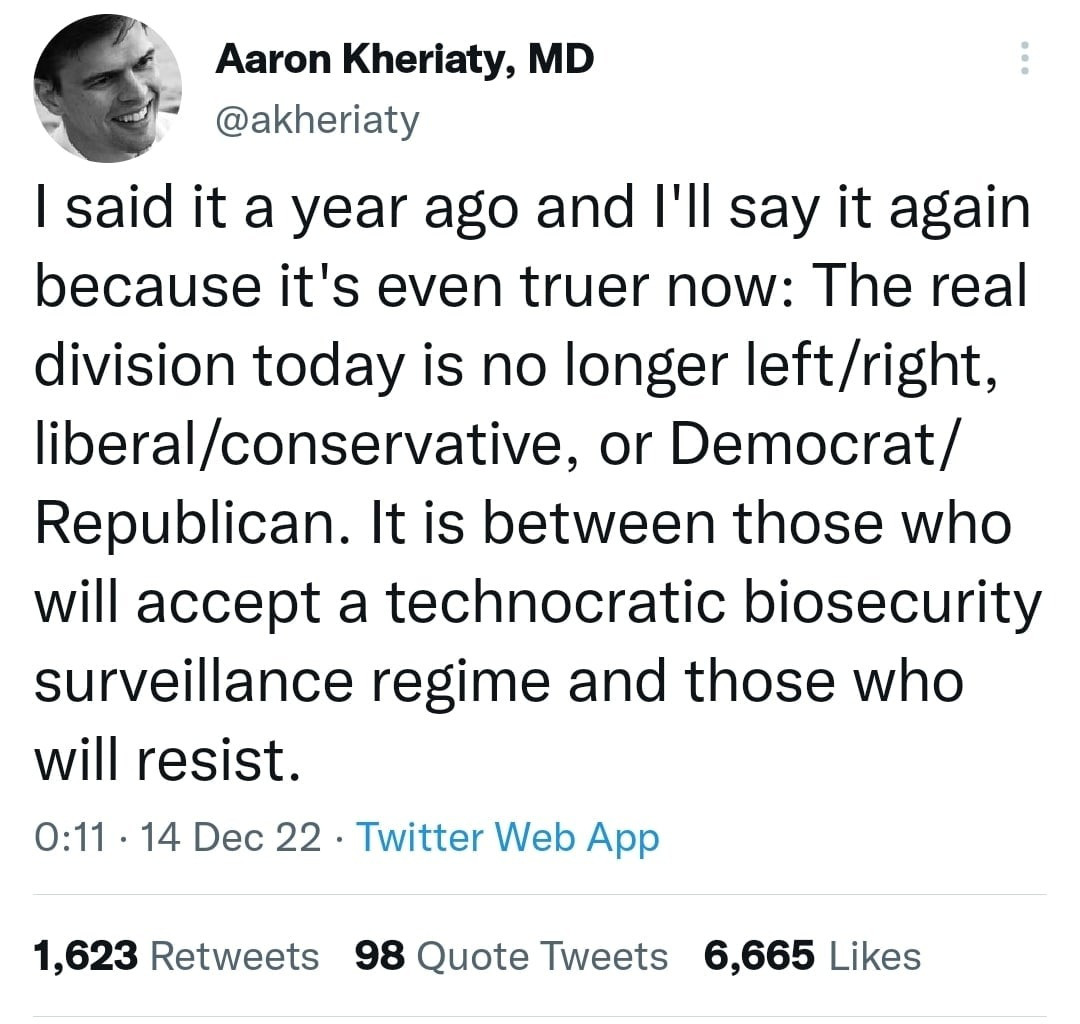Screen dimensions: 1080x1024
Task: Open the Aaron Kheriaty, MD display name
Action: [405, 61]
